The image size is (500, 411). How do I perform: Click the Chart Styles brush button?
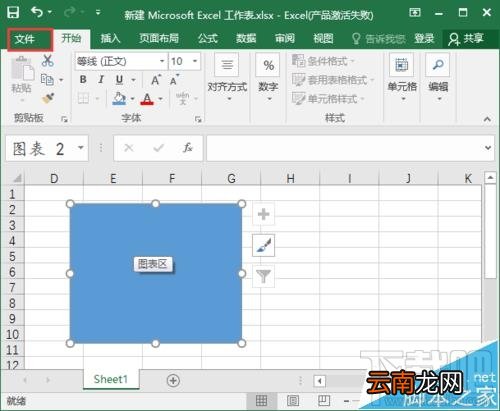pos(264,245)
